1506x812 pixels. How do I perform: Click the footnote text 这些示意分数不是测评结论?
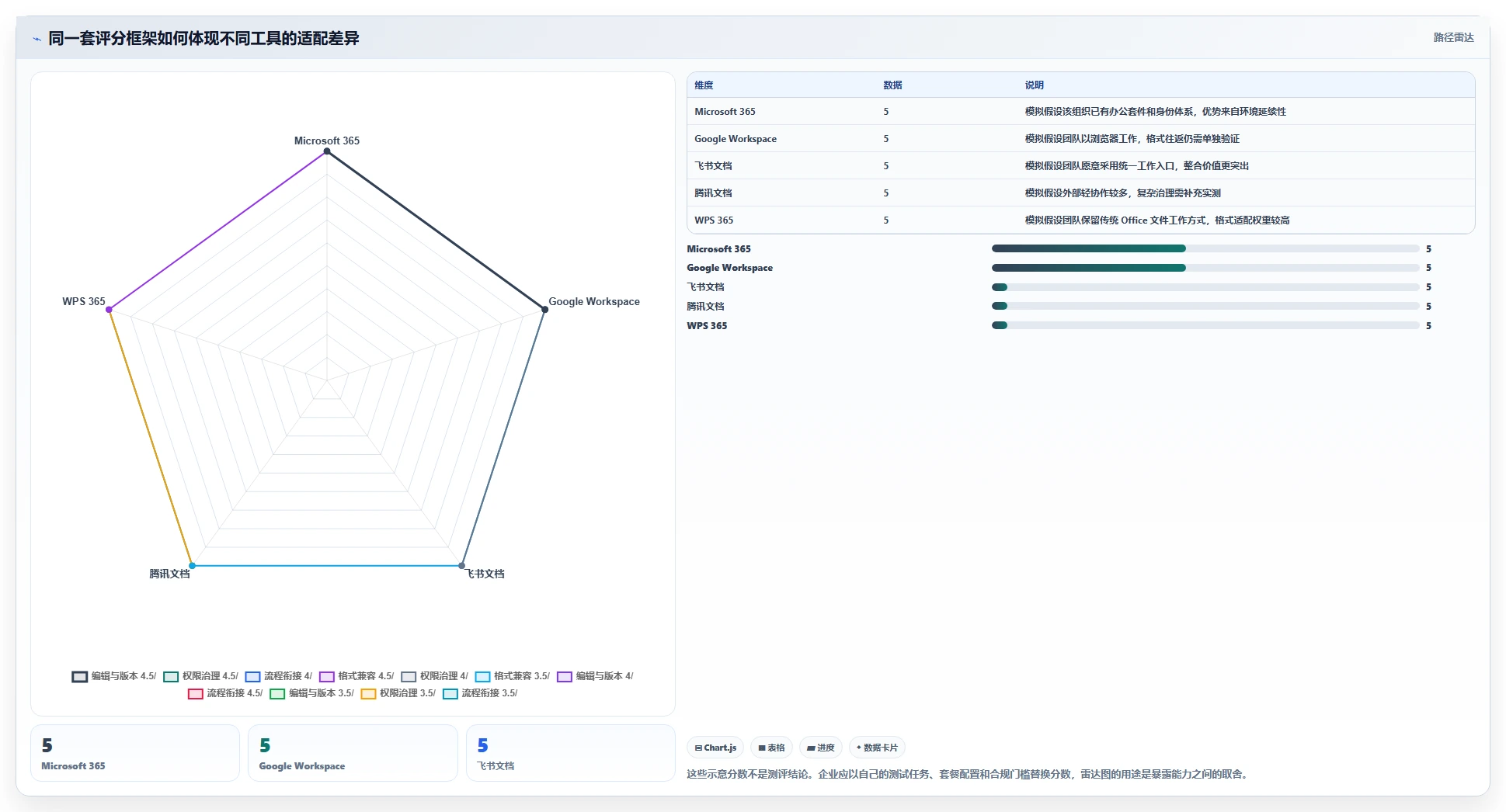pos(969,774)
